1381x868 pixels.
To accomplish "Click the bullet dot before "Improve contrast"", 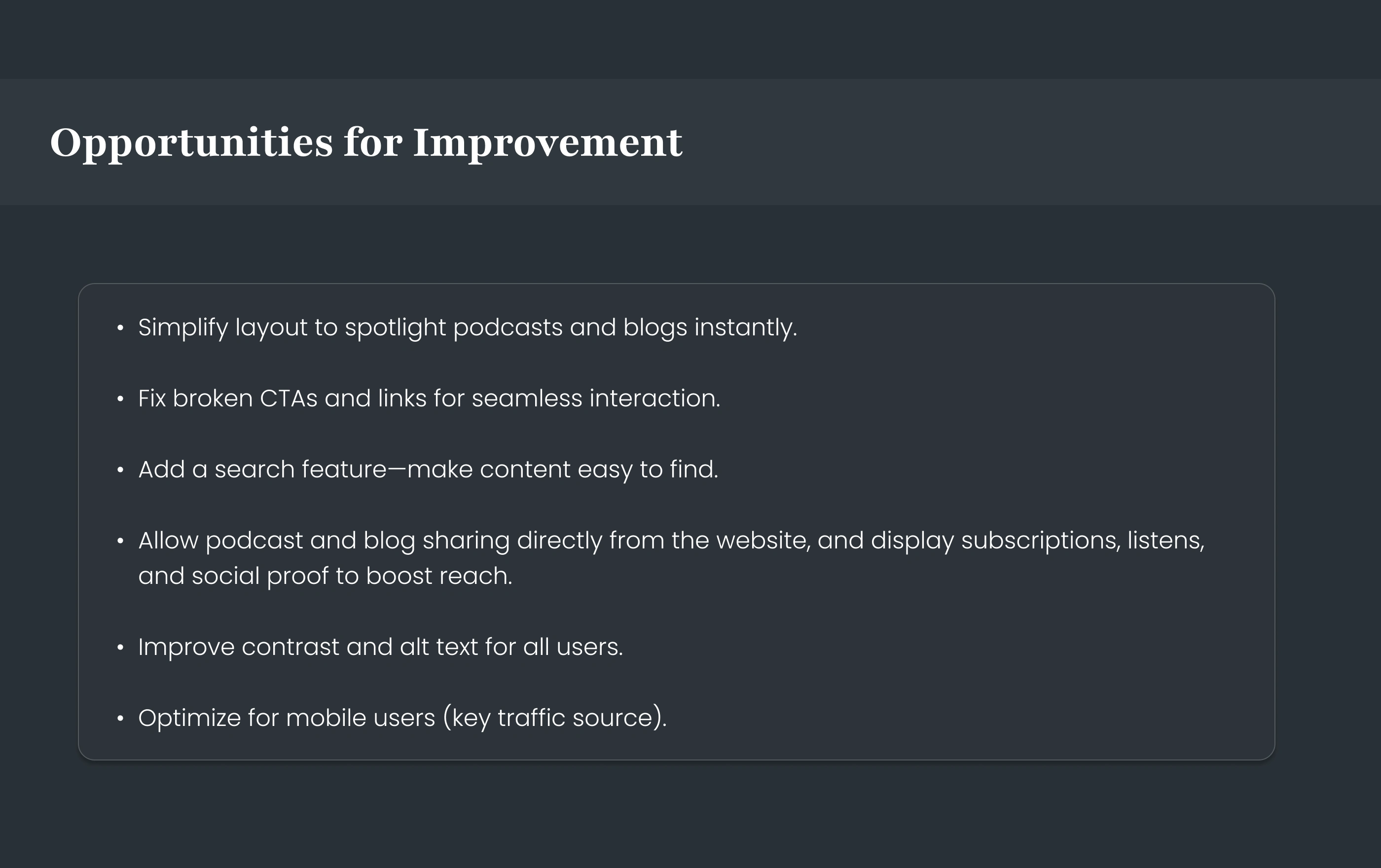I will point(120,648).
